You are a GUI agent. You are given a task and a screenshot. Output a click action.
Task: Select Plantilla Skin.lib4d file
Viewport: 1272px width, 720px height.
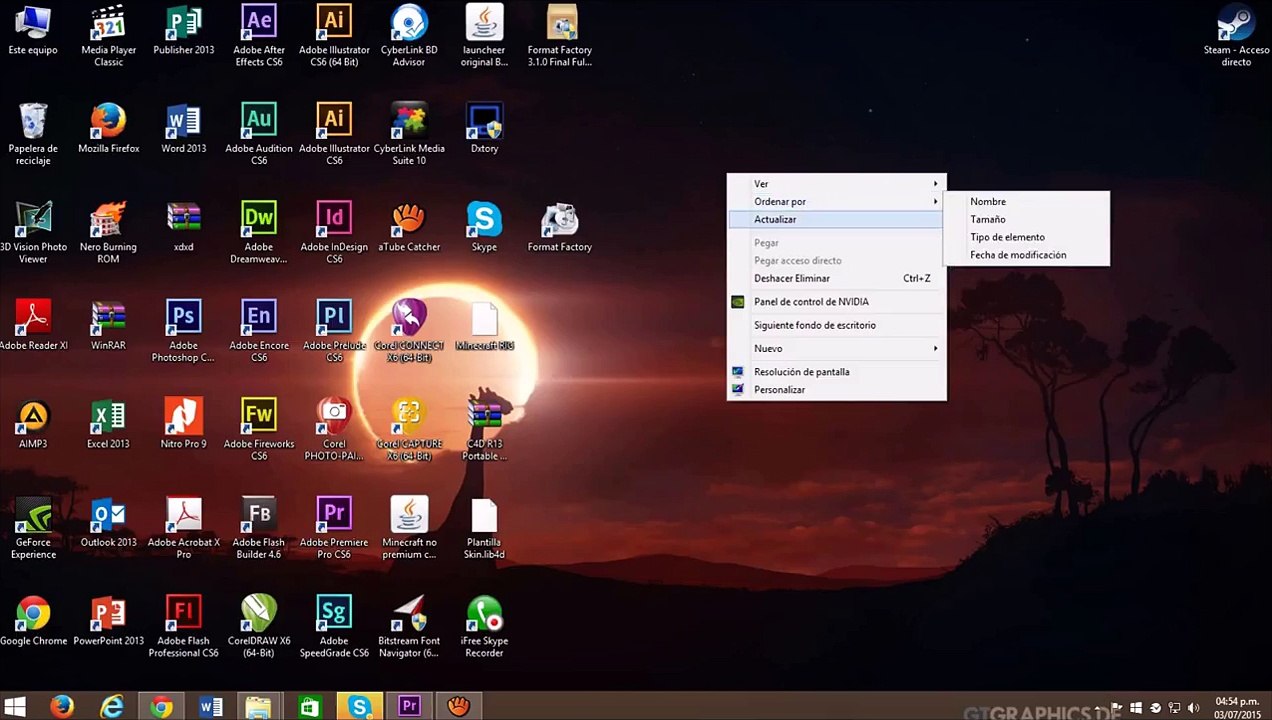point(484,528)
